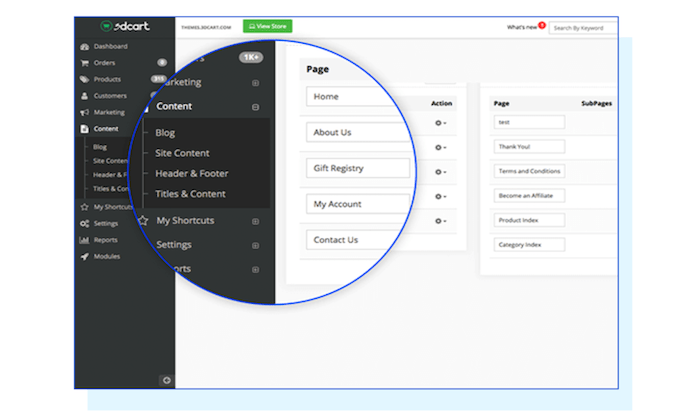Click the 1K+ badge in magnified menu
The width and height of the screenshot is (700, 420).
[x=251, y=57]
